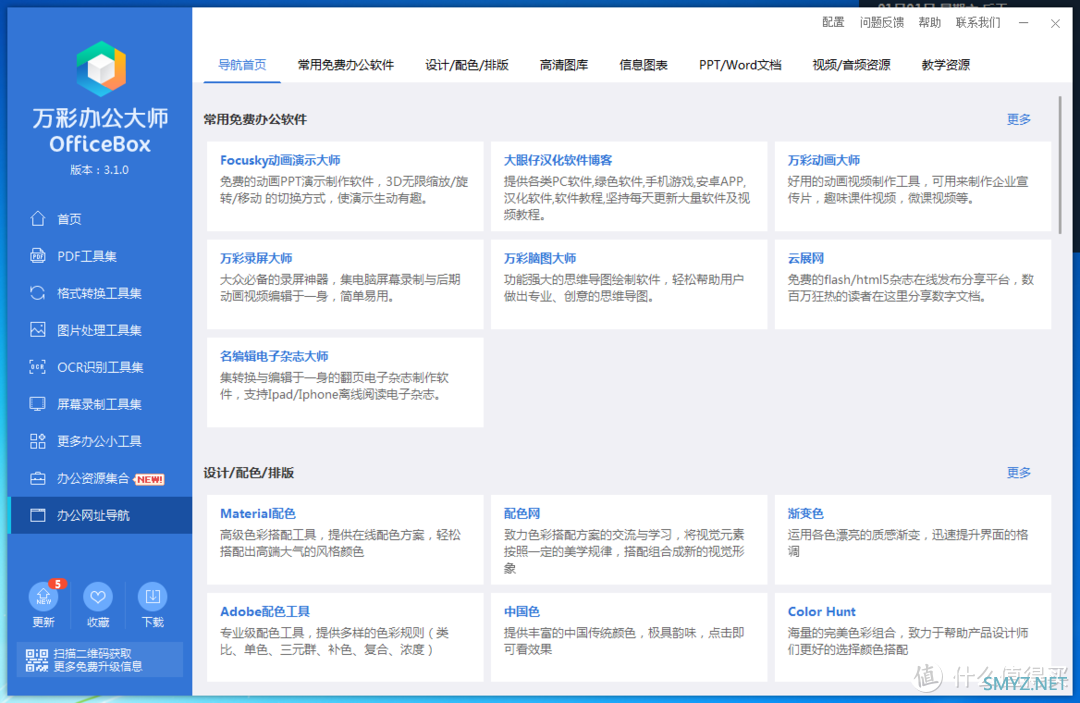Open the Focusky动画演示大师 link

pos(280,160)
